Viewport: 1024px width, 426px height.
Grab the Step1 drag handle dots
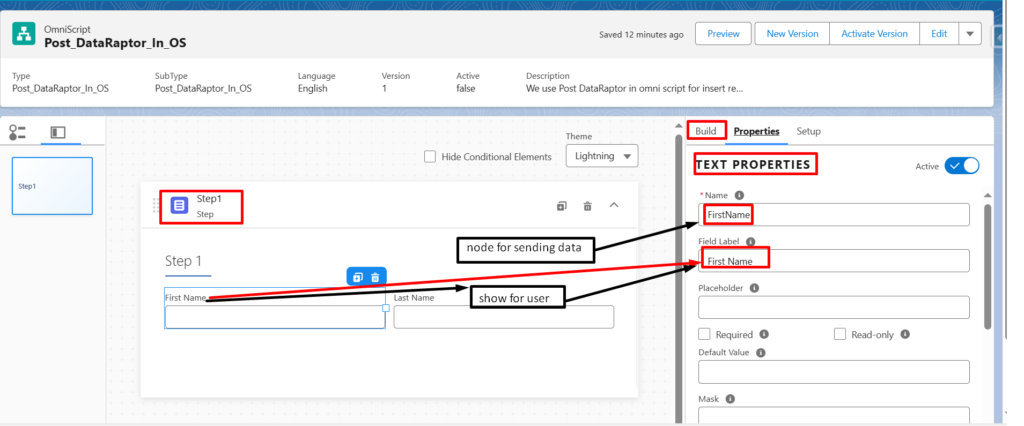tap(156, 205)
